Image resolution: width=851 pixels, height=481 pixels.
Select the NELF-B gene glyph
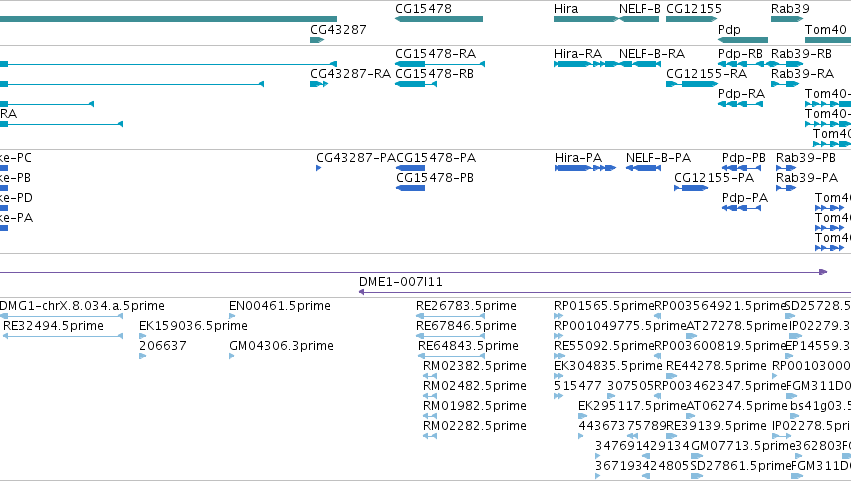click(x=639, y=19)
